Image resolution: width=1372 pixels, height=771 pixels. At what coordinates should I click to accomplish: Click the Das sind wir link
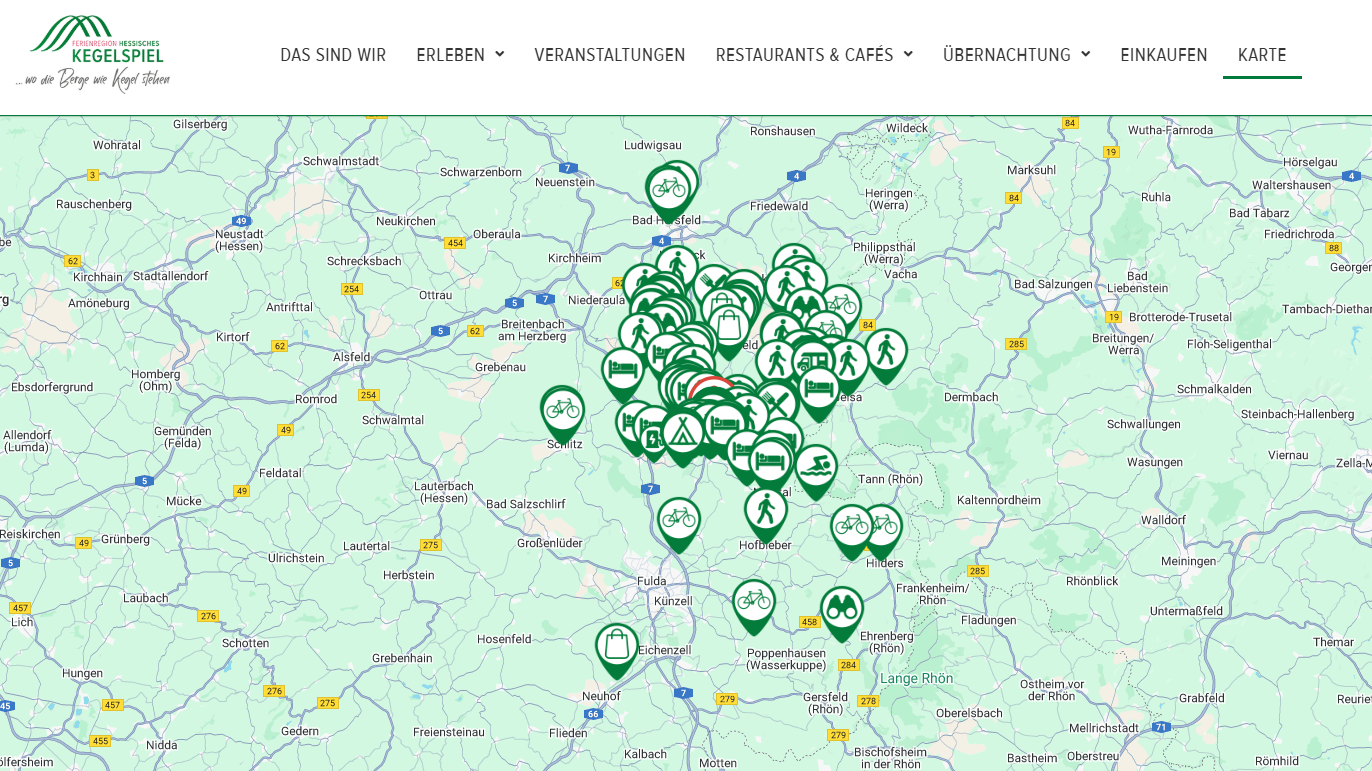click(333, 55)
